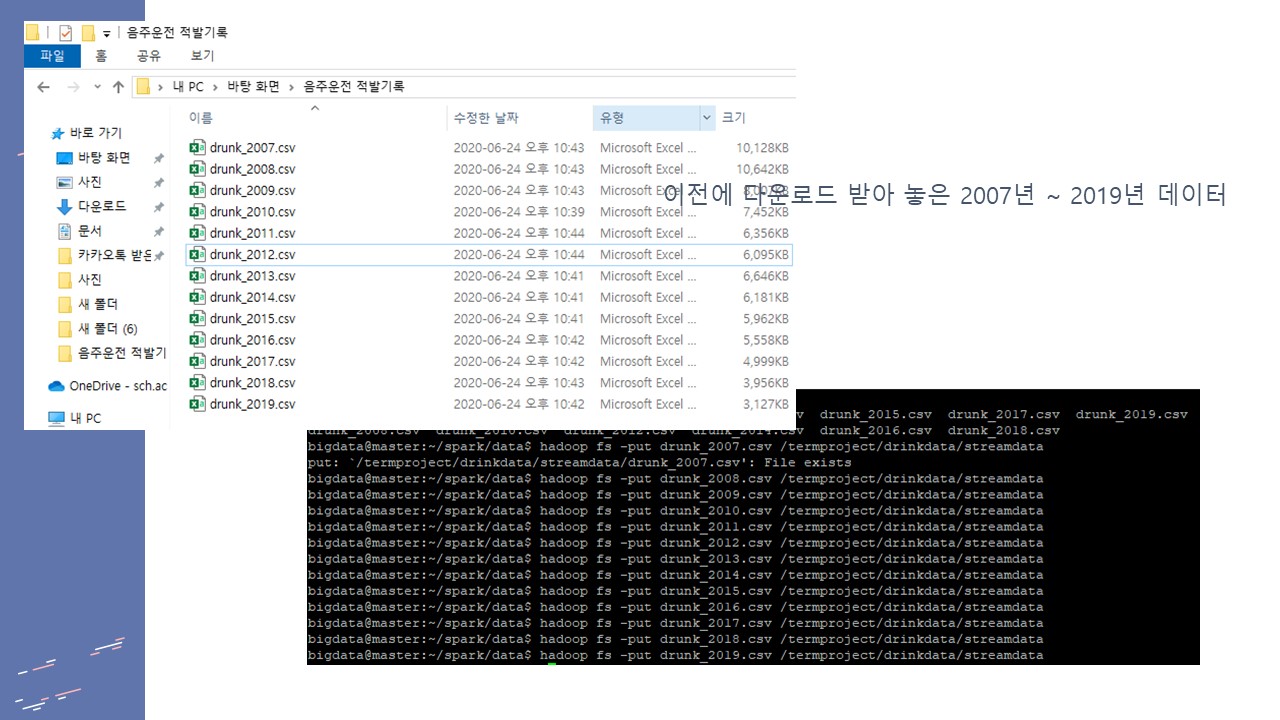This screenshot has width=1280, height=720.
Task: Sort by 이름 column header
Action: pos(201,118)
